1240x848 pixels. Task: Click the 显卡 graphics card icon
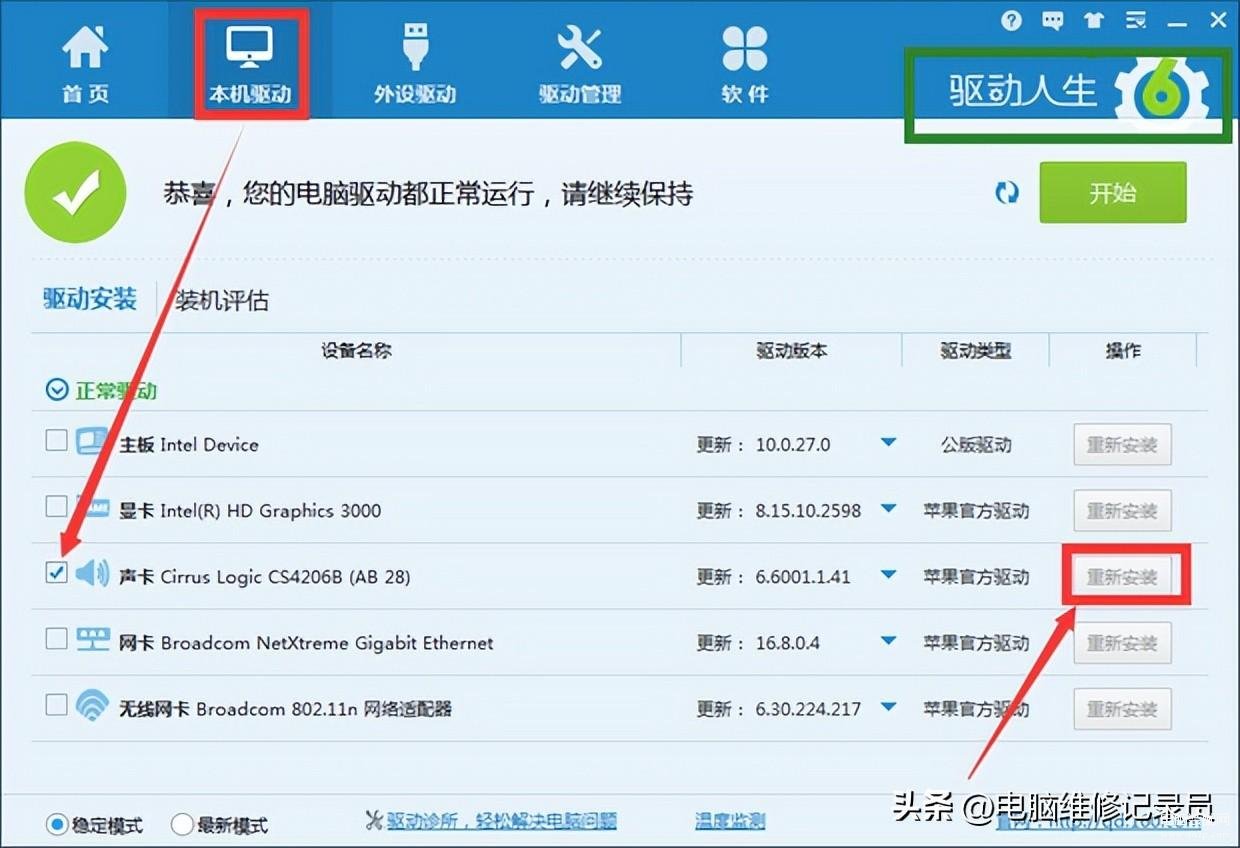92,508
